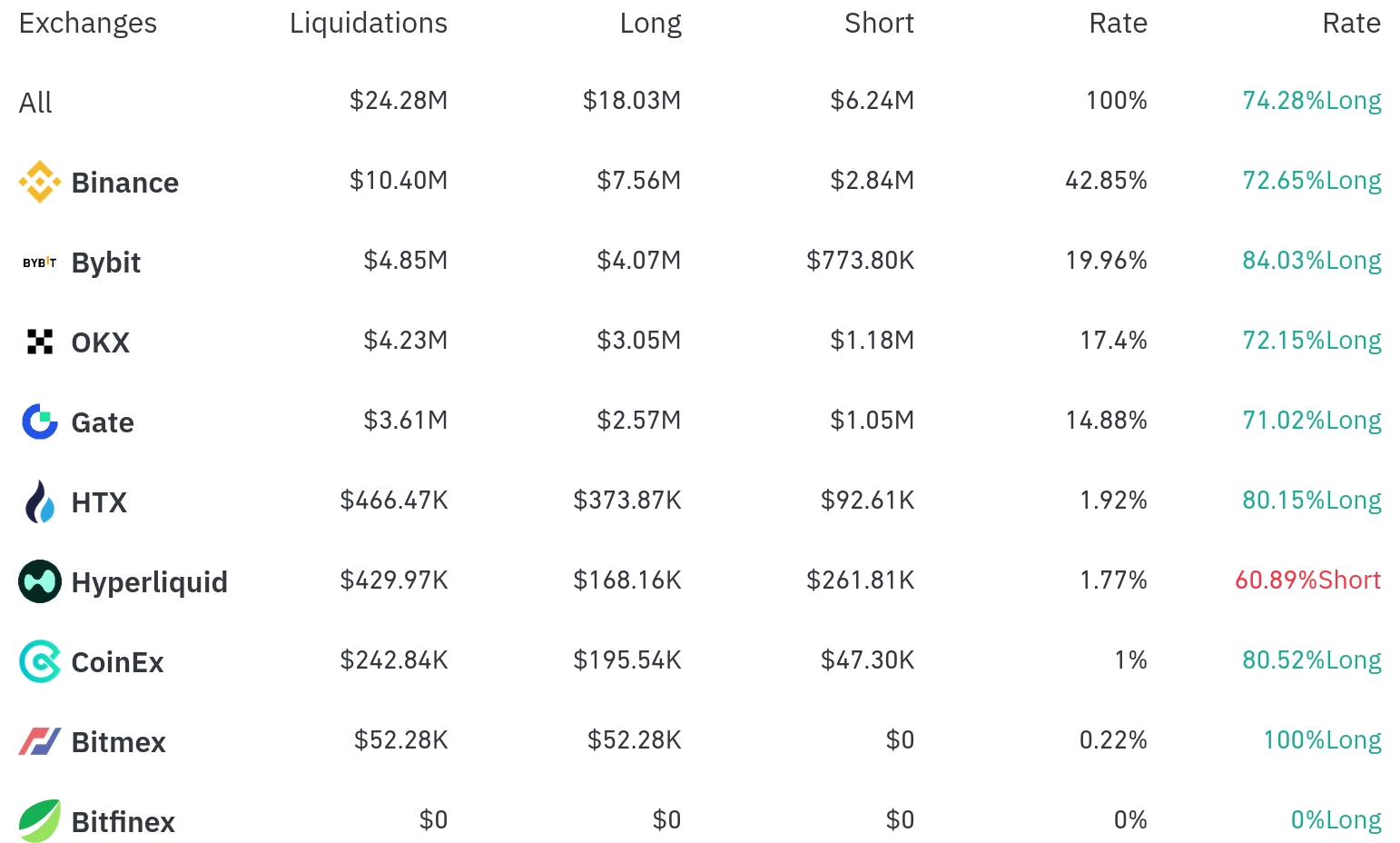The height and width of the screenshot is (843, 1400).
Task: Click the Hyperliquid logo icon
Action: tap(39, 582)
